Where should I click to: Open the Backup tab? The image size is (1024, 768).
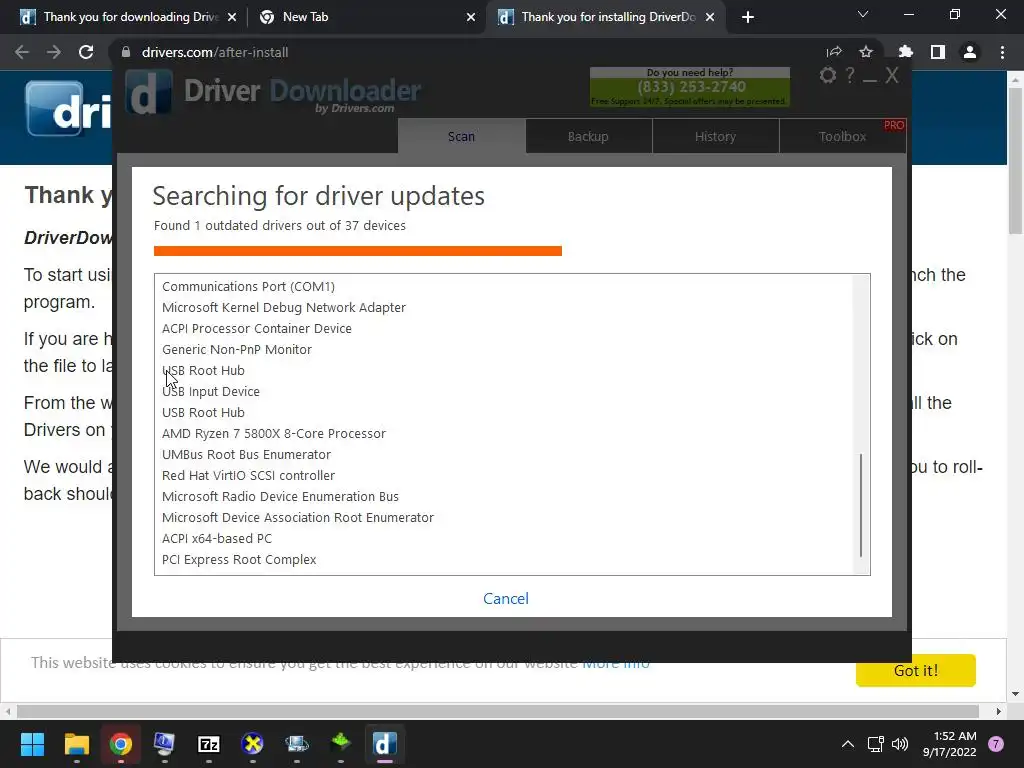pos(588,136)
